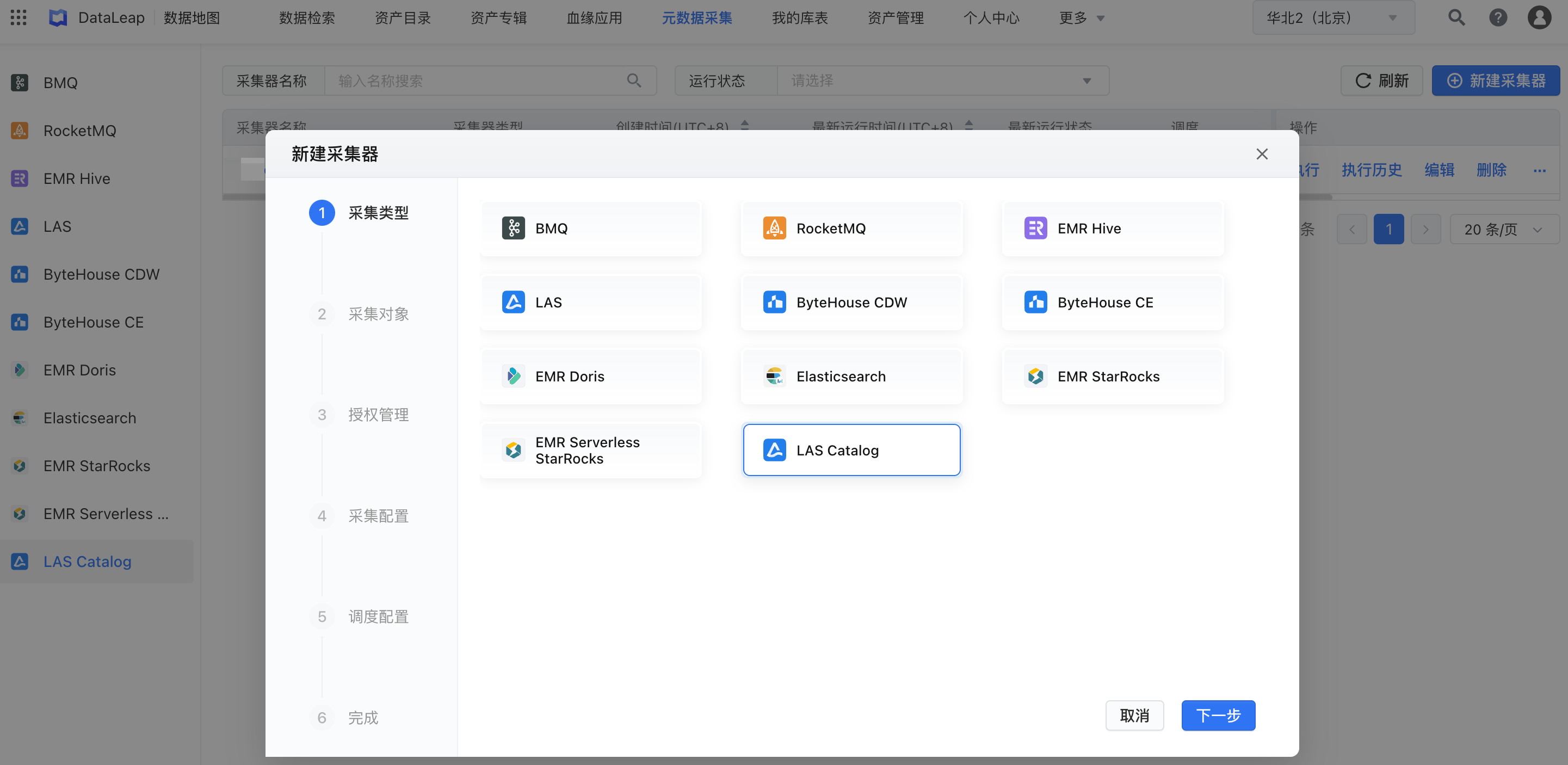The width and height of the screenshot is (1568, 765).
Task: Open the row more actions ellipsis
Action: pyautogui.click(x=1539, y=170)
